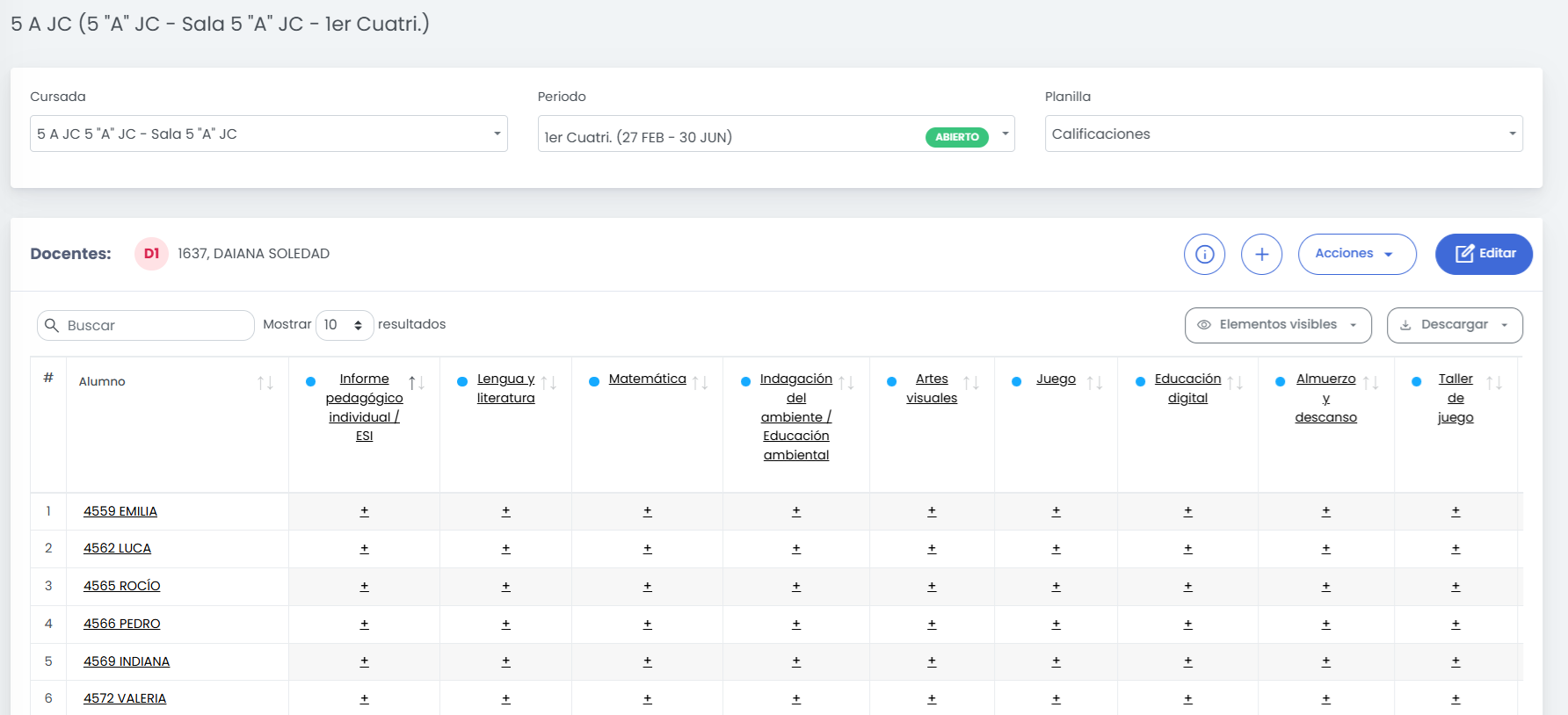Image resolution: width=1568 pixels, height=715 pixels.
Task: Sort by Informe pedagógico individual column arrows
Action: coord(417,382)
